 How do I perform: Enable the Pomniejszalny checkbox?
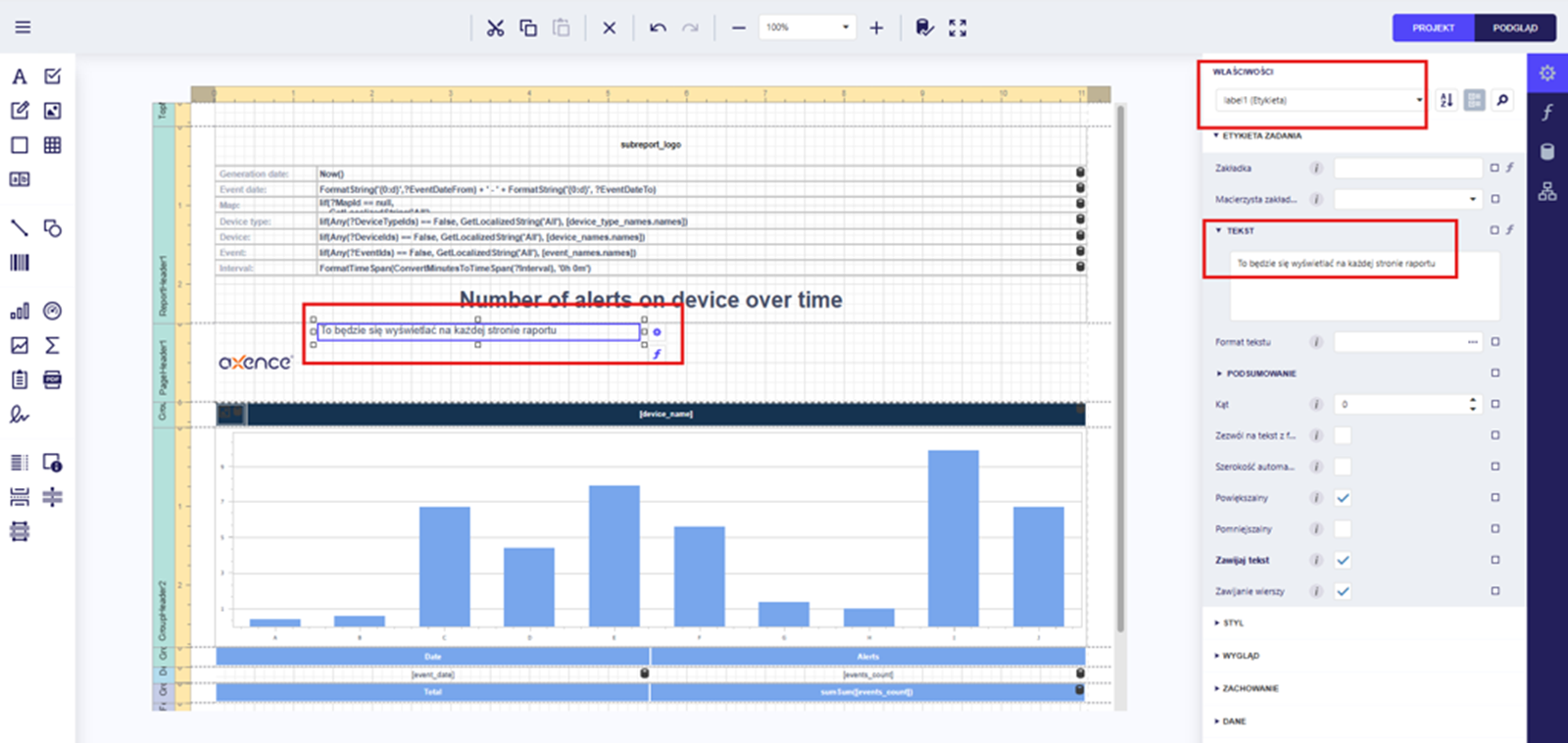pyautogui.click(x=1343, y=529)
